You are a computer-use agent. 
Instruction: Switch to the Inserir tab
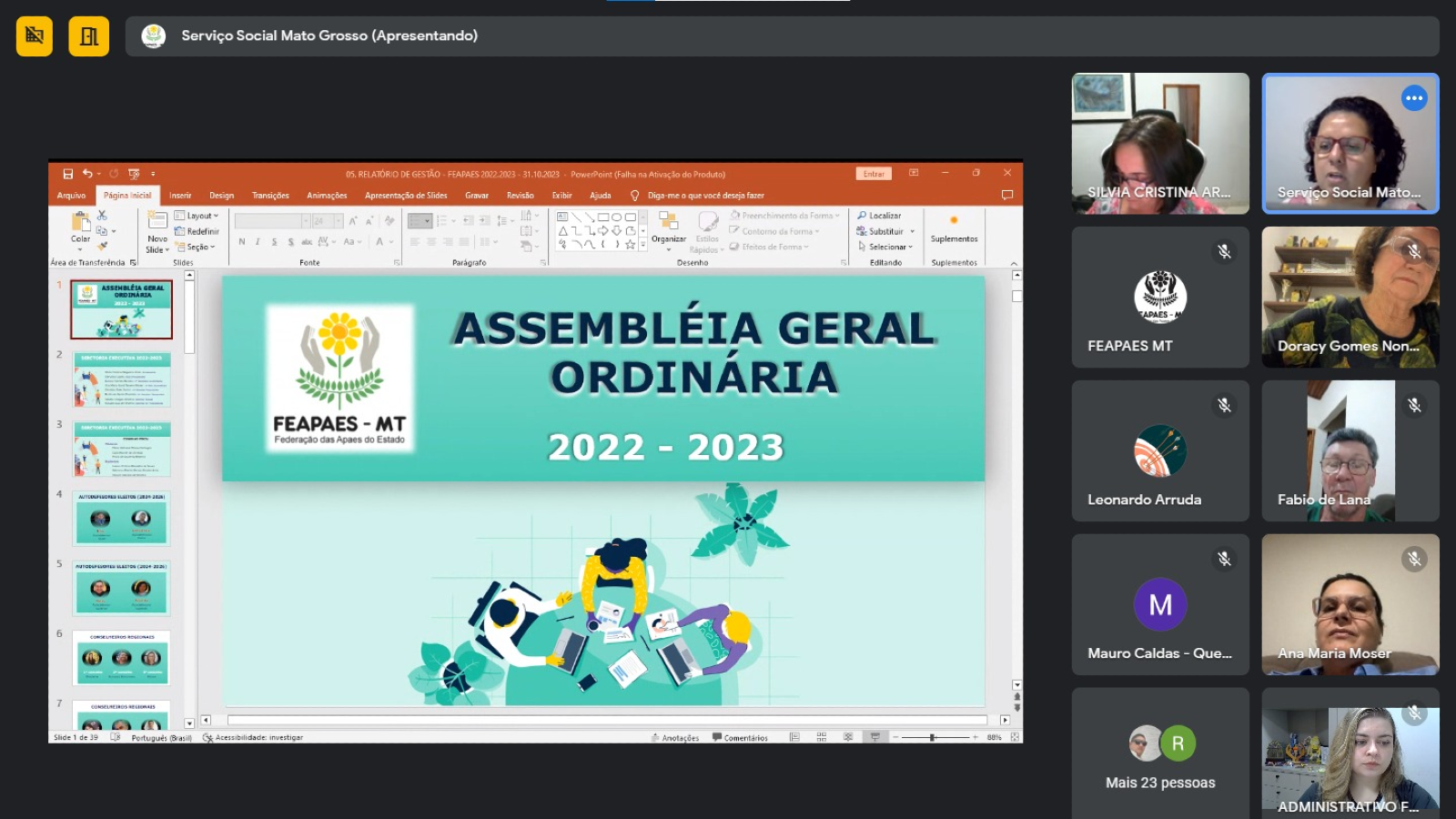click(x=180, y=196)
